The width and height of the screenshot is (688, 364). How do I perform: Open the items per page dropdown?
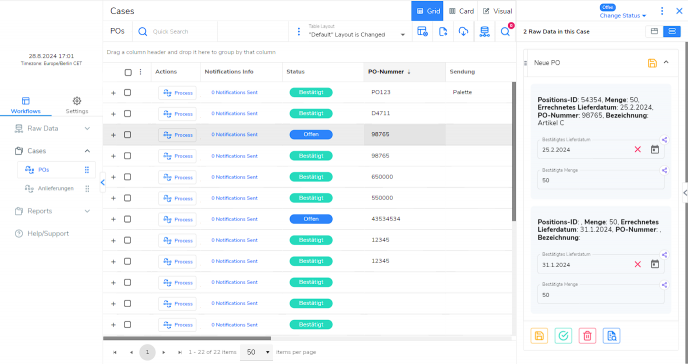pyautogui.click(x=256, y=352)
